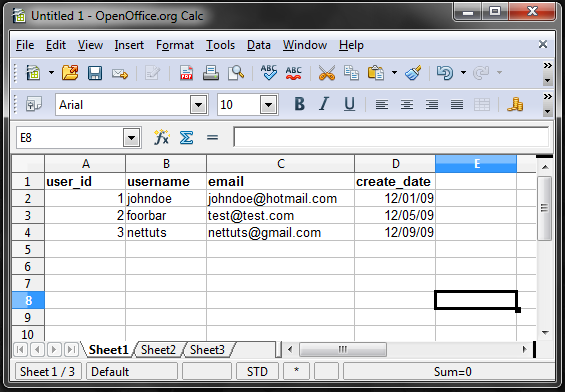Viewport: 565px width, 392px height.
Task: Click the Sum sigma icon
Action: click(x=186, y=138)
